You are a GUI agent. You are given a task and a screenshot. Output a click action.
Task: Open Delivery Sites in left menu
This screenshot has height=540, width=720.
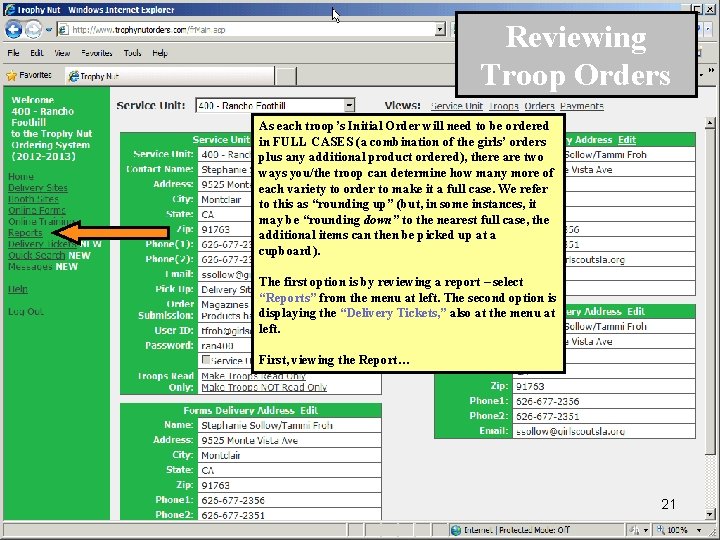point(38,188)
